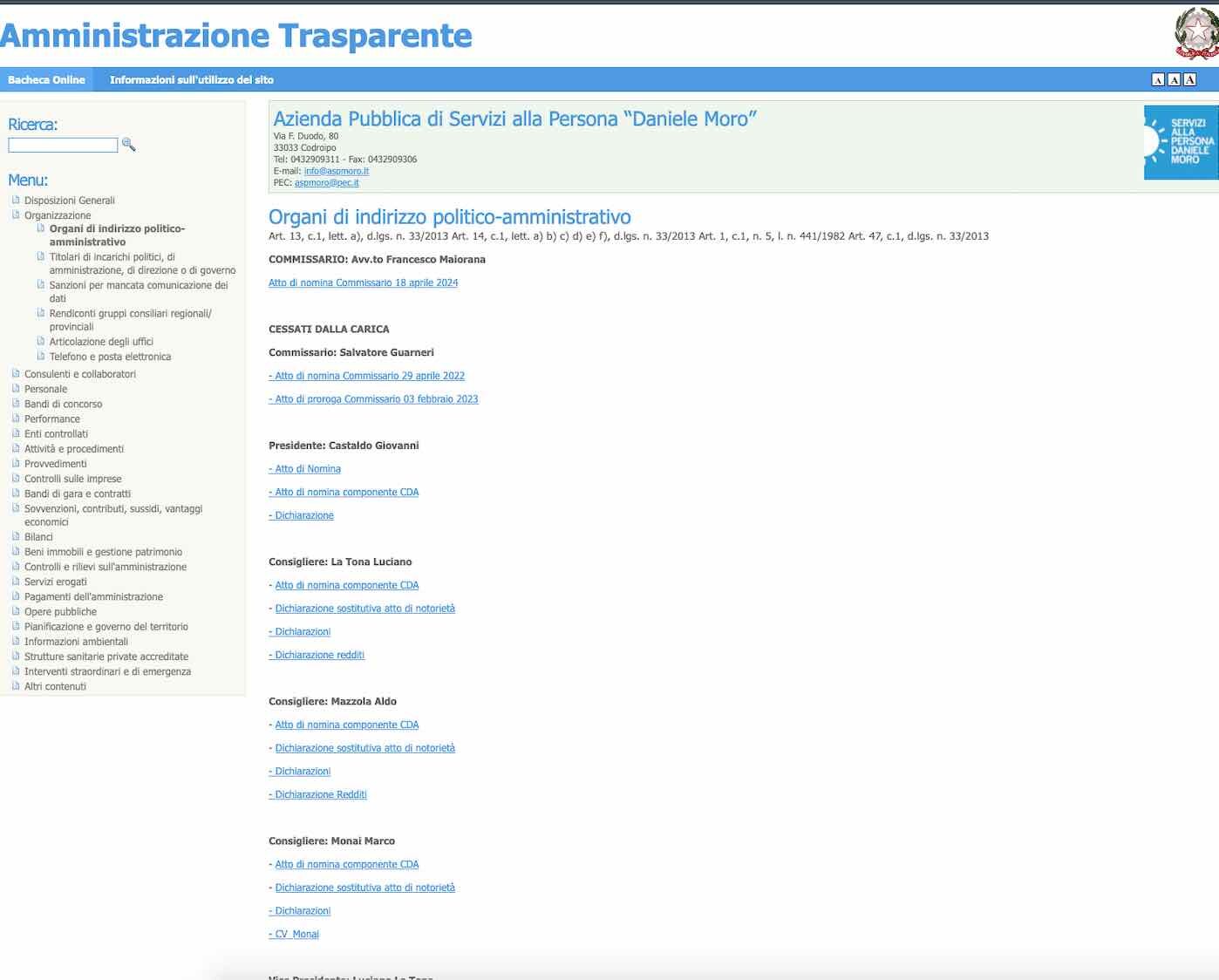Select the medium font size icon

click(x=1174, y=80)
